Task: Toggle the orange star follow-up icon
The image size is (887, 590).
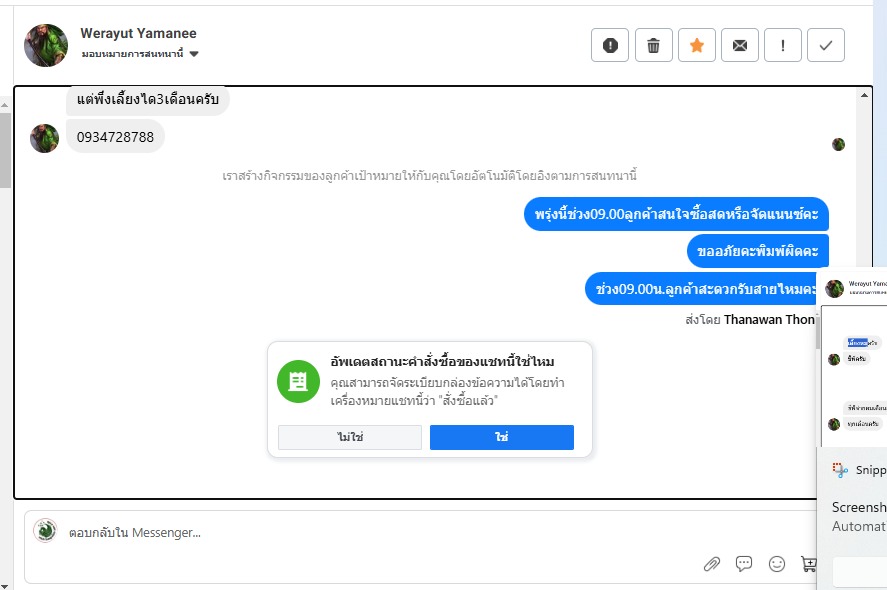Action: point(697,45)
